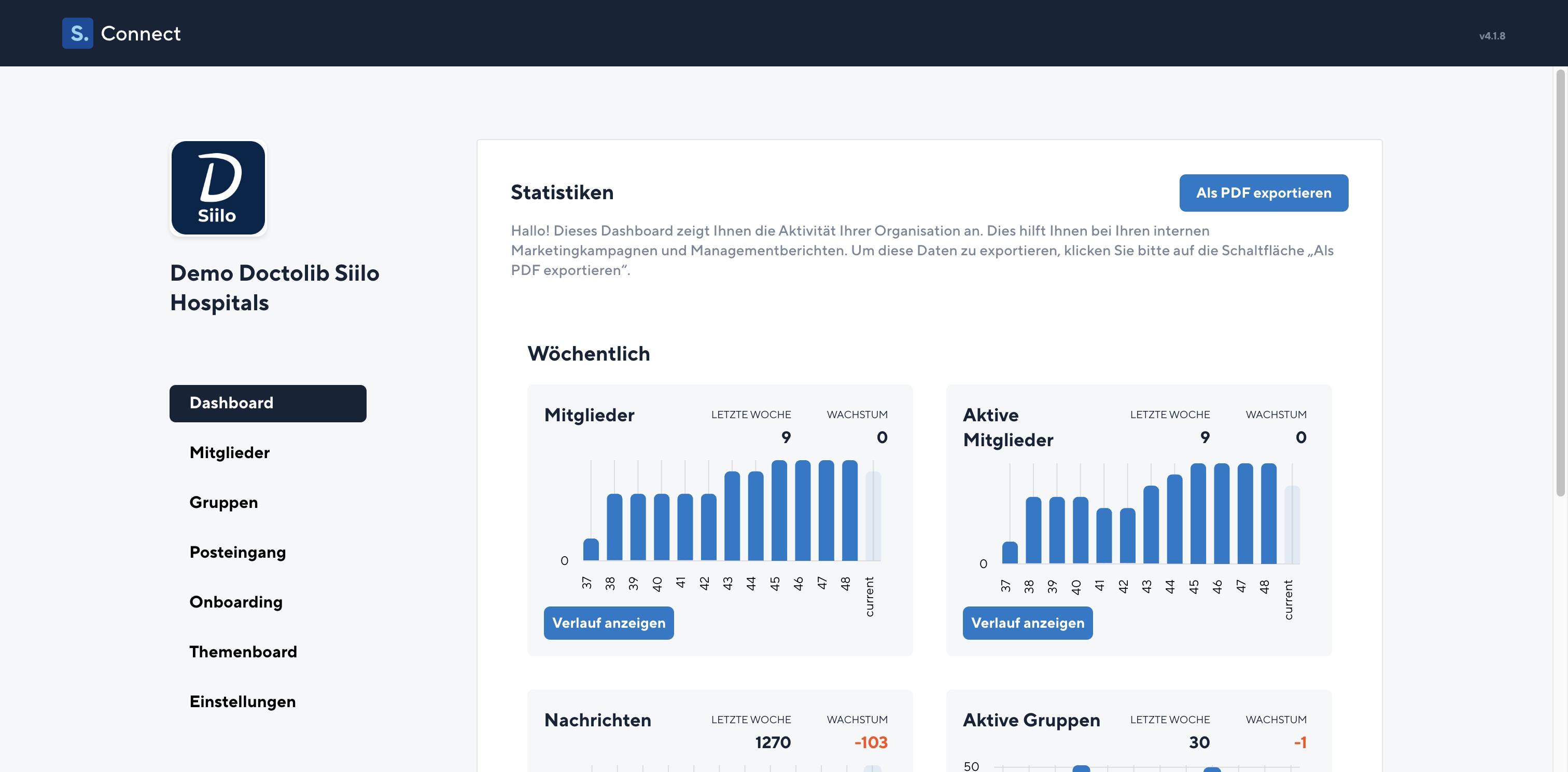Open the Onboarding page
Image resolution: width=1568 pixels, height=772 pixels.
235,602
